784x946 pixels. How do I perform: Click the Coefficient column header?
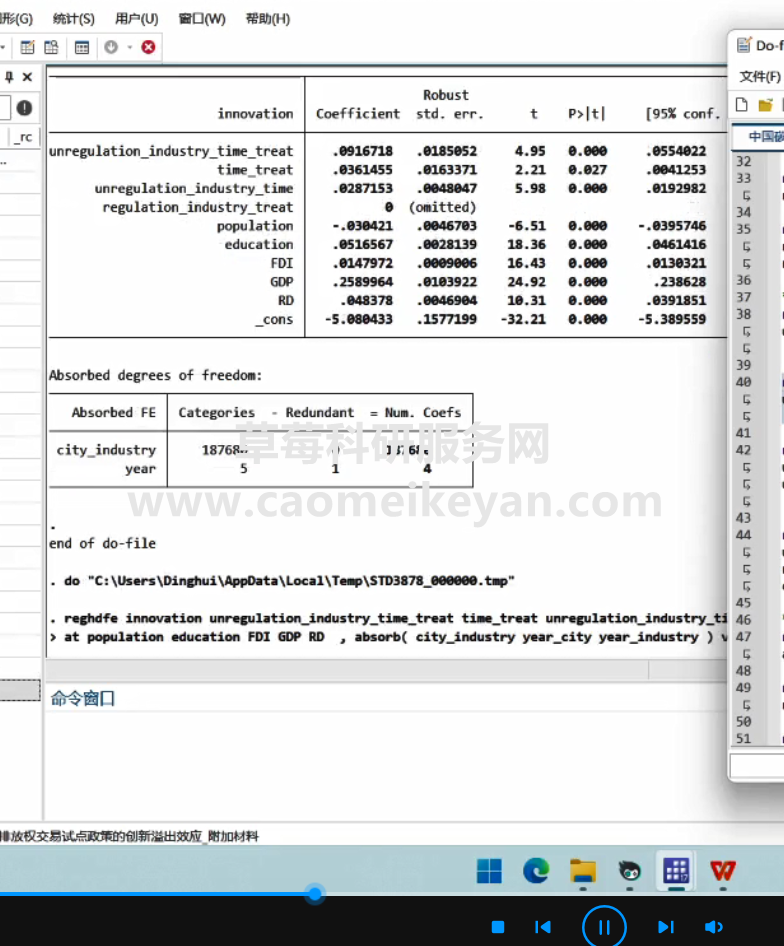(358, 113)
